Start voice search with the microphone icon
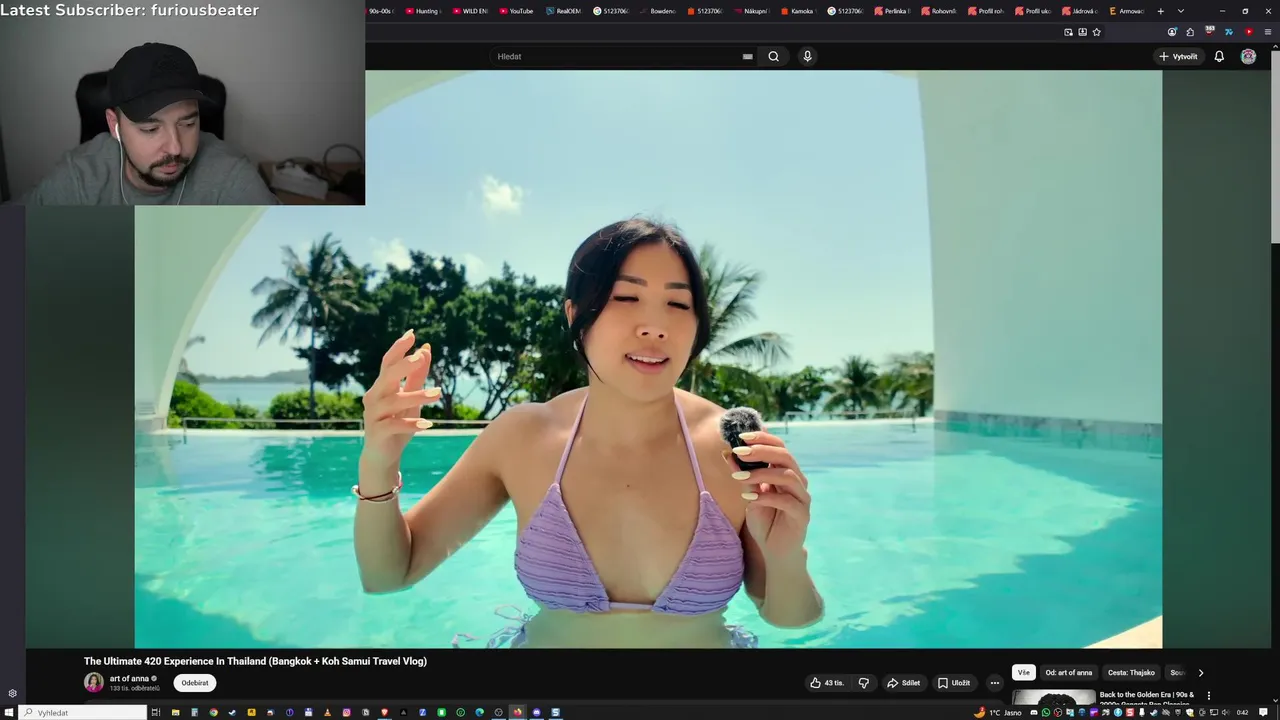 click(807, 56)
